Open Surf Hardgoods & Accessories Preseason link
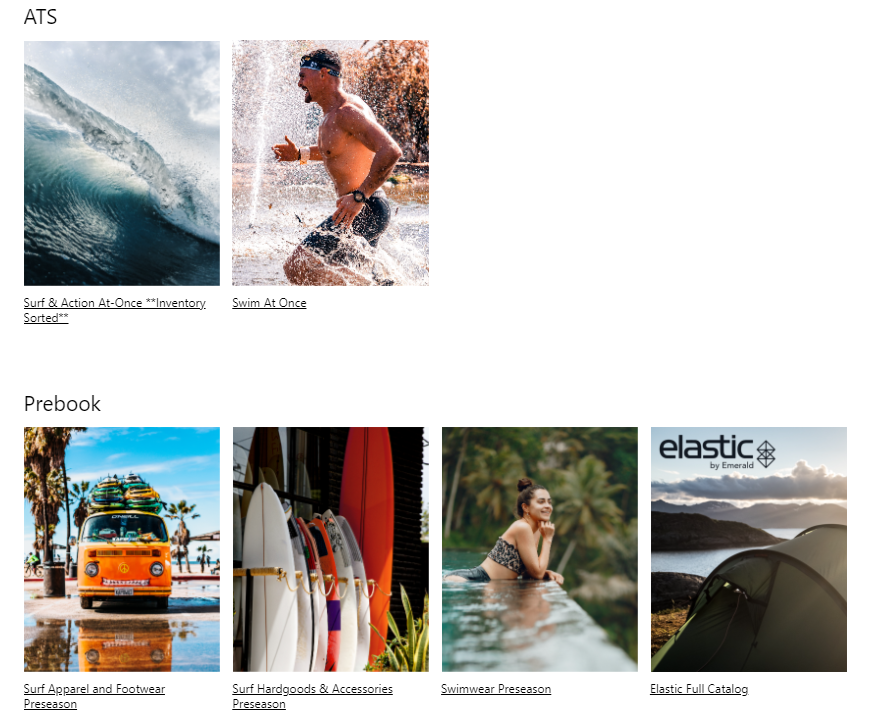The width and height of the screenshot is (871, 719). click(x=312, y=696)
